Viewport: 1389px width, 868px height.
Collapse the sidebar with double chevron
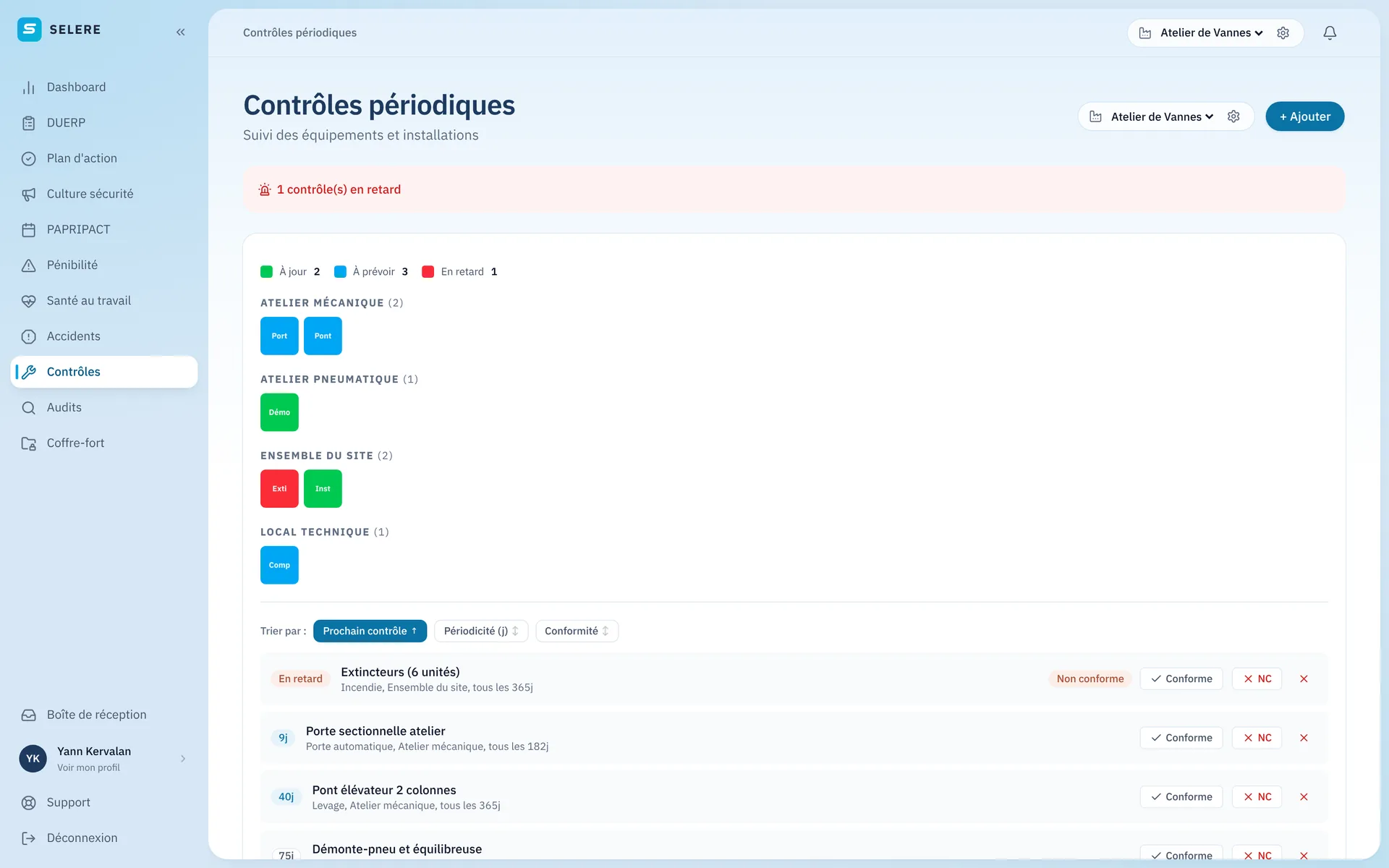click(181, 32)
